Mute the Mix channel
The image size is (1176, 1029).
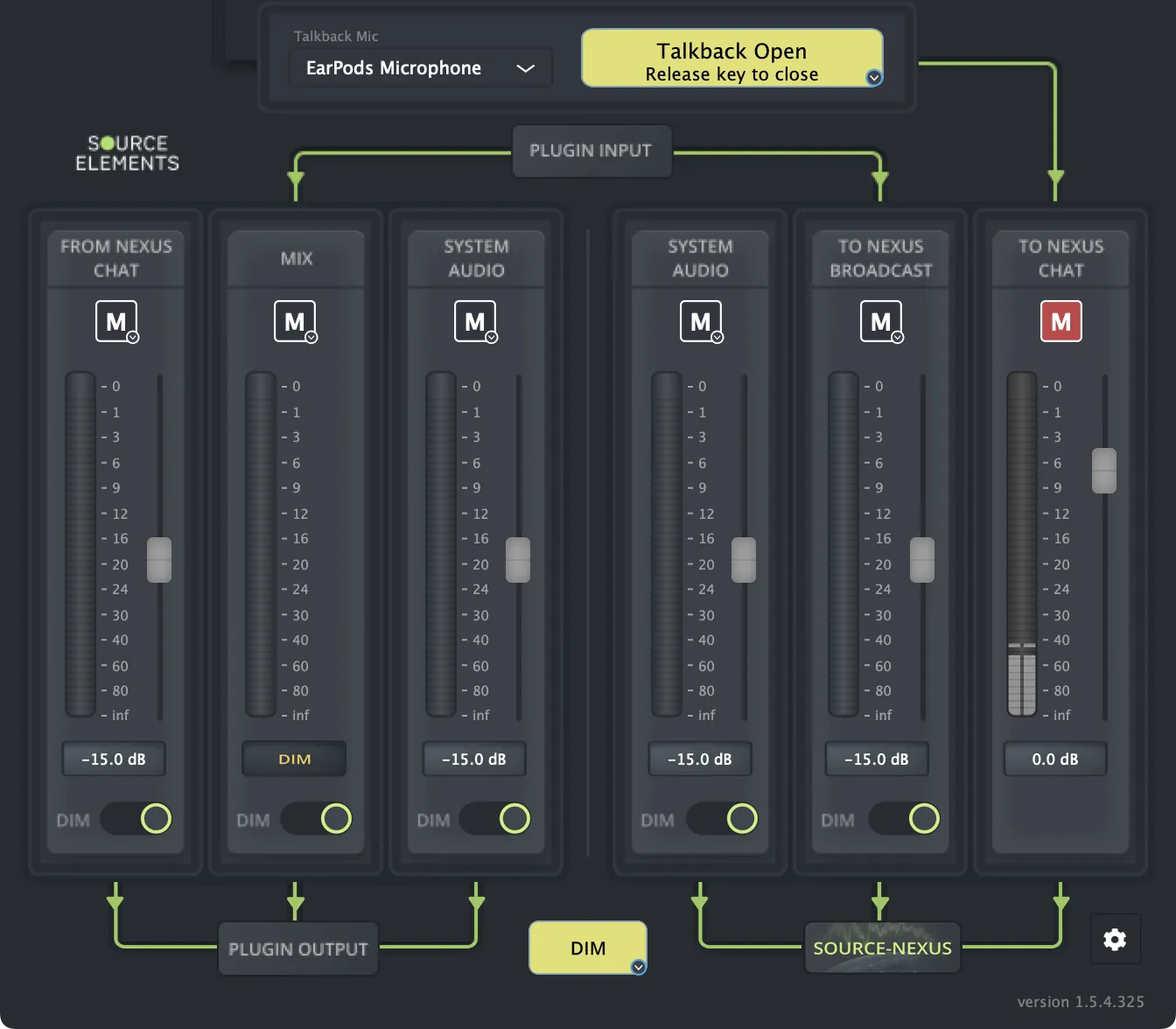294,321
